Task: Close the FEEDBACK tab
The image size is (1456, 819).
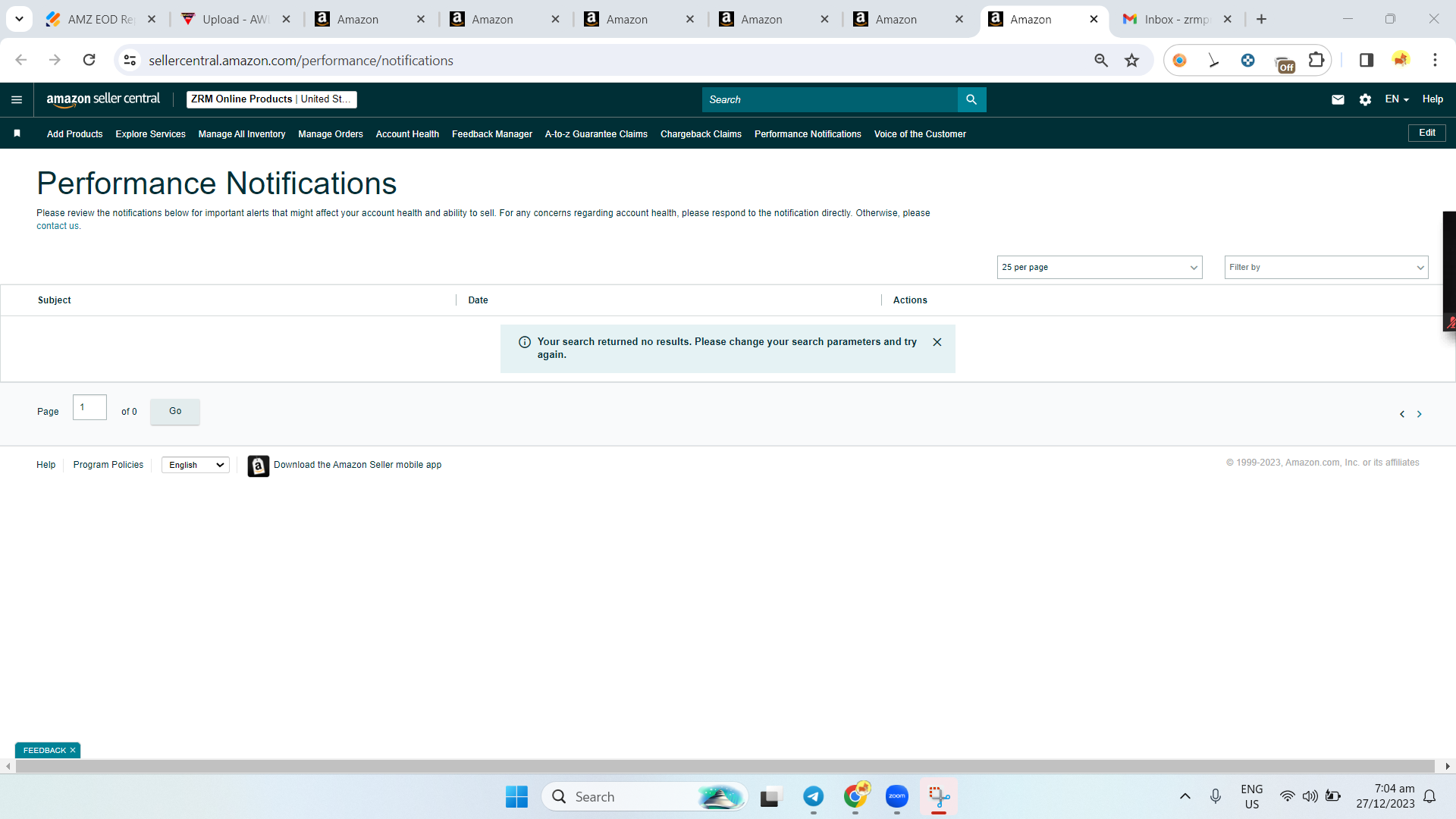Action: 73,750
